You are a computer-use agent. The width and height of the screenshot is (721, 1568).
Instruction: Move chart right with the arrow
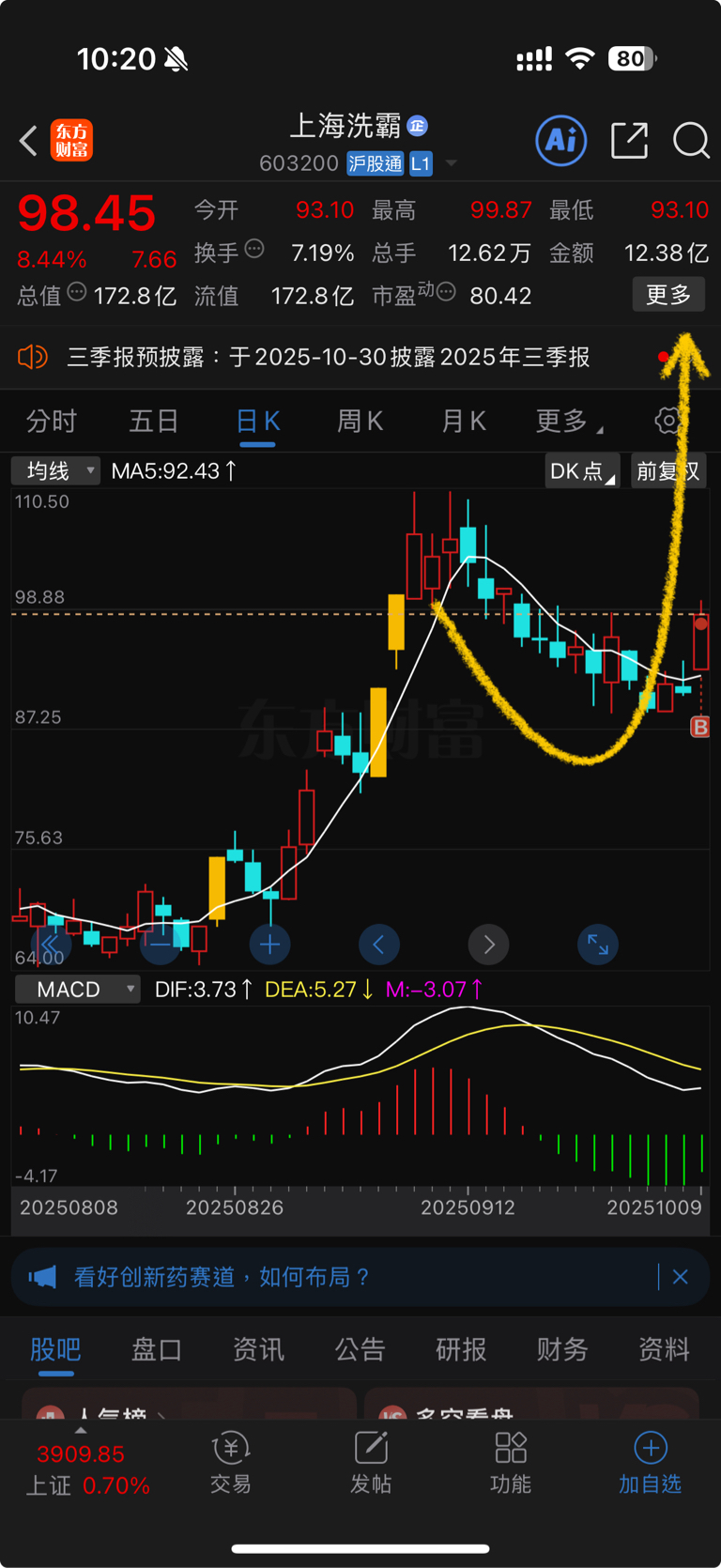click(x=488, y=944)
